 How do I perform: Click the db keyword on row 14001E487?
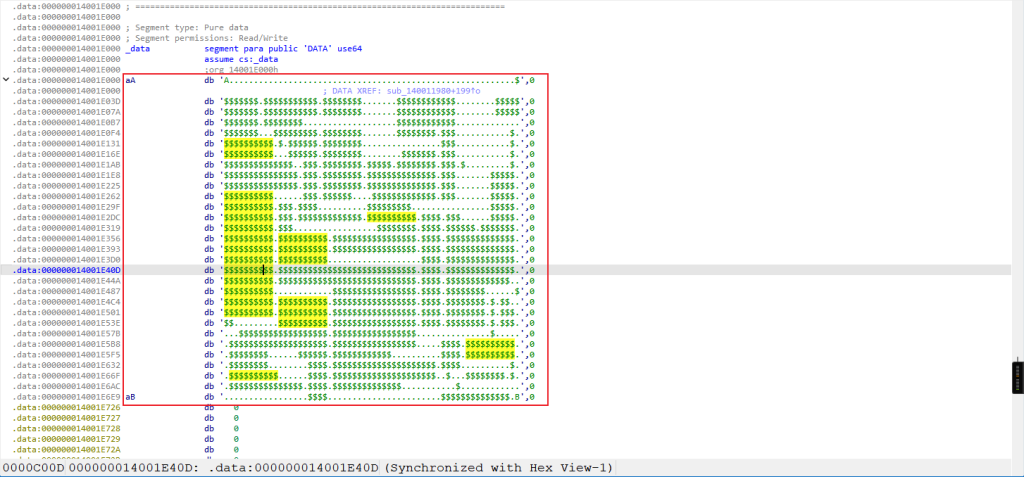pyautogui.click(x=208, y=291)
